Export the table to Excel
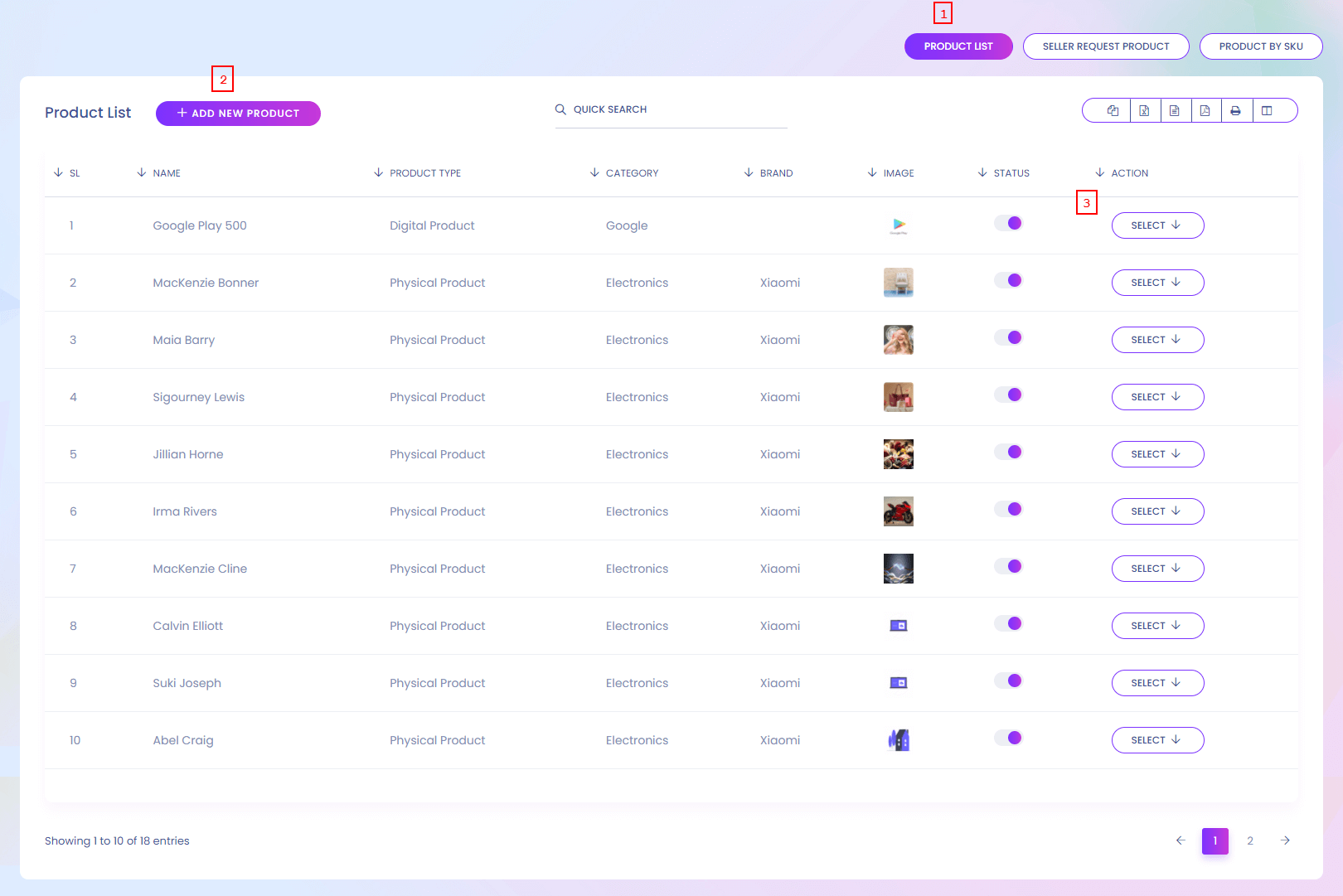Screen dimensions: 1343x896 pos(1144,110)
